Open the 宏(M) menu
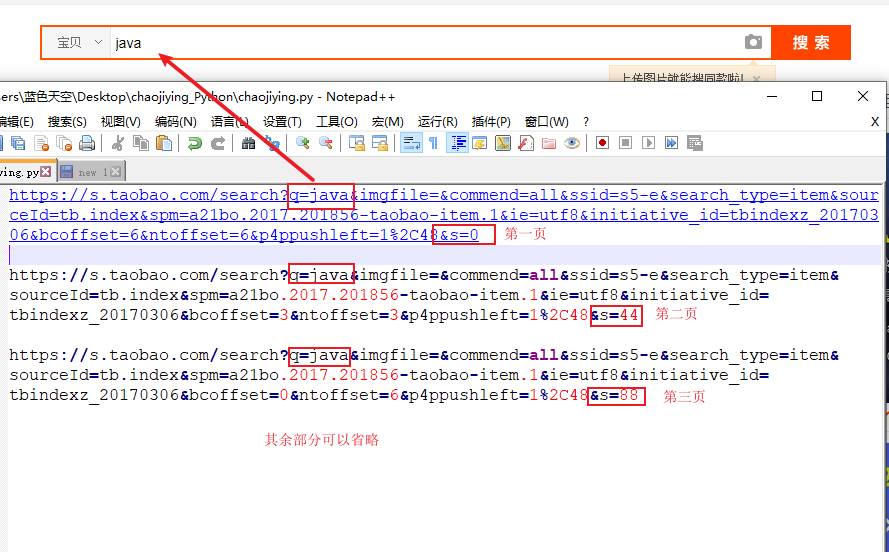 [388, 122]
